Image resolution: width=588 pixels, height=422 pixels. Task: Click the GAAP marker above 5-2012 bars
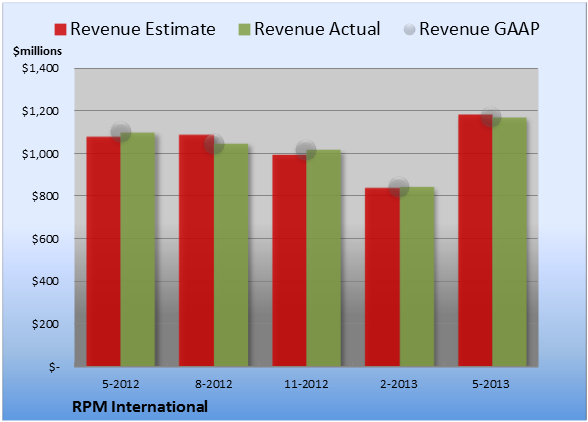[121, 132]
